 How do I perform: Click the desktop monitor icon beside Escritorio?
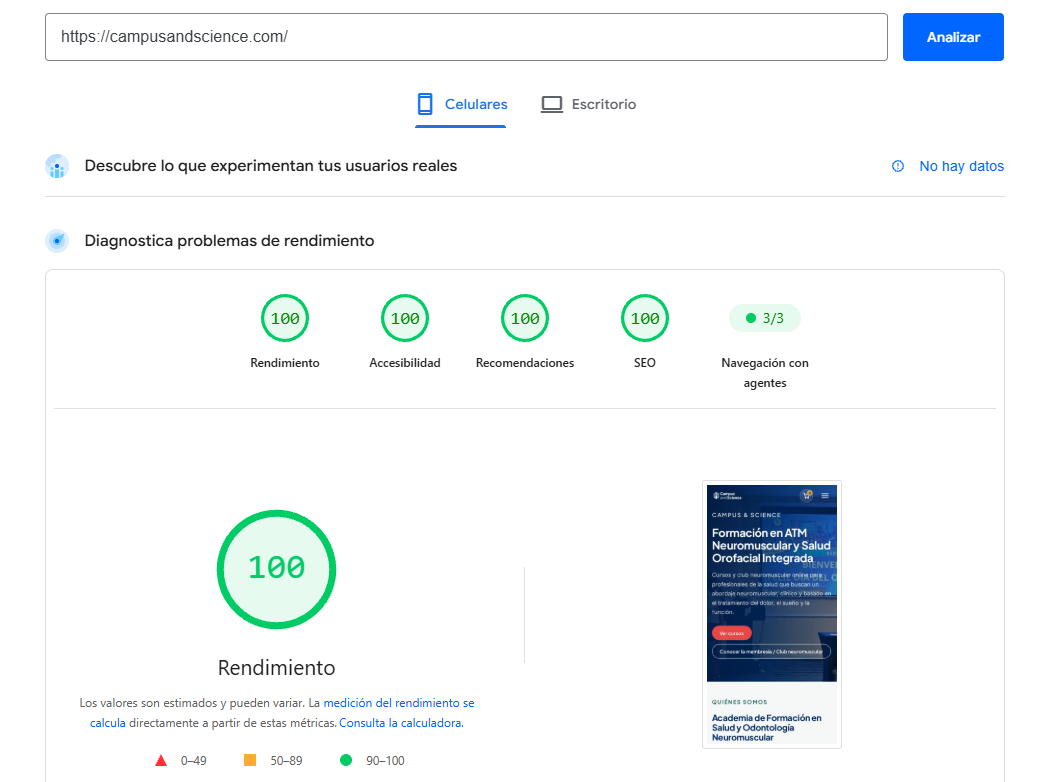click(x=551, y=105)
